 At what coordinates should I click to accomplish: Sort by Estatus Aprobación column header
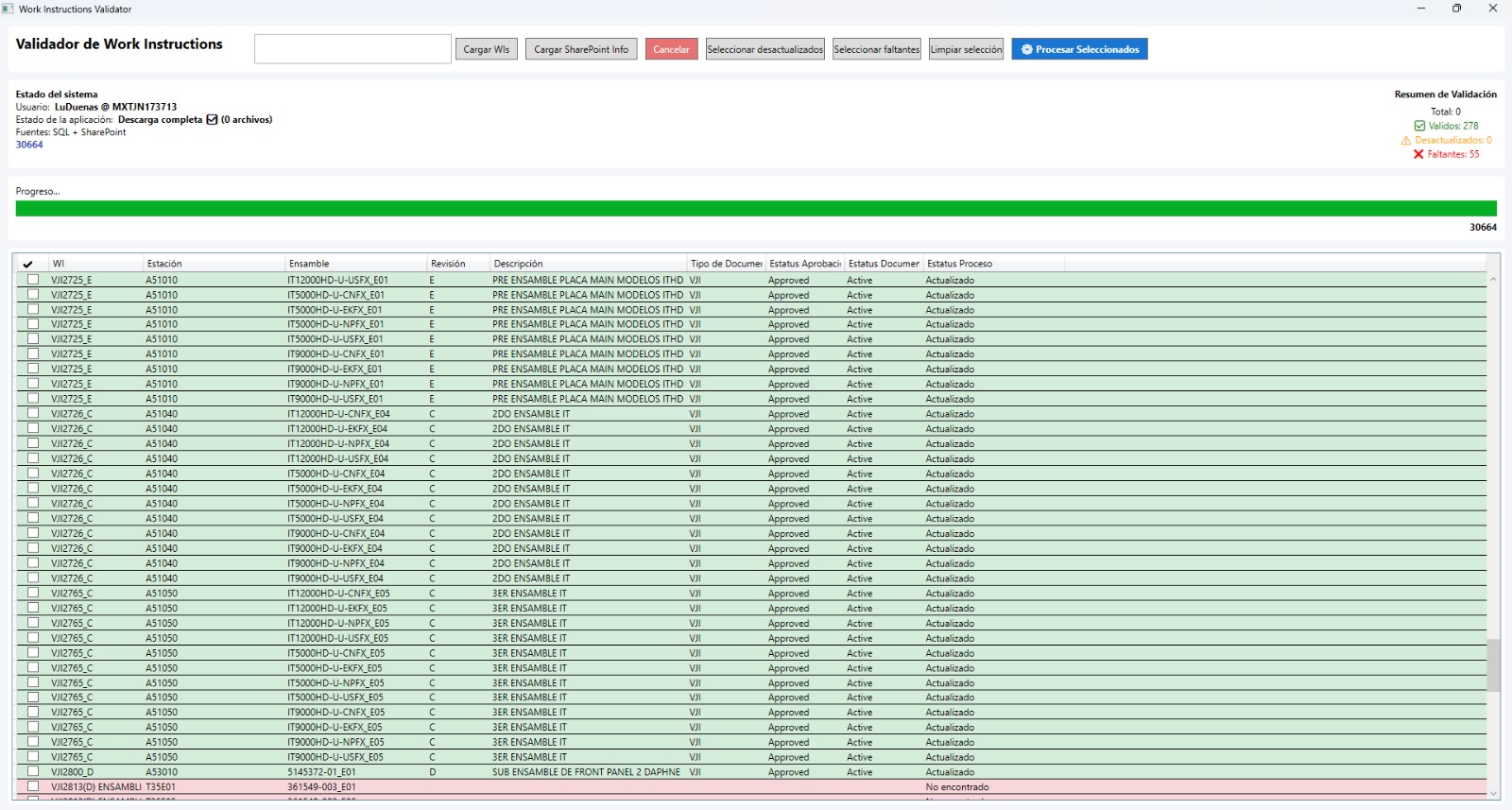coord(805,264)
